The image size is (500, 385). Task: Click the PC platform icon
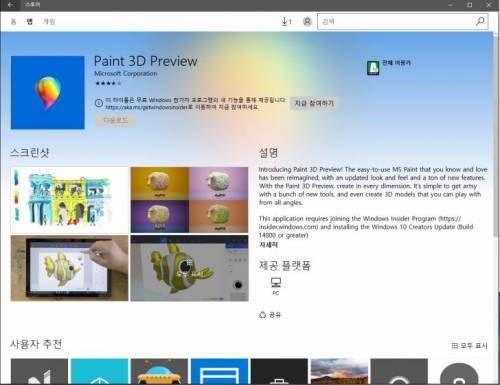pyautogui.click(x=276, y=286)
